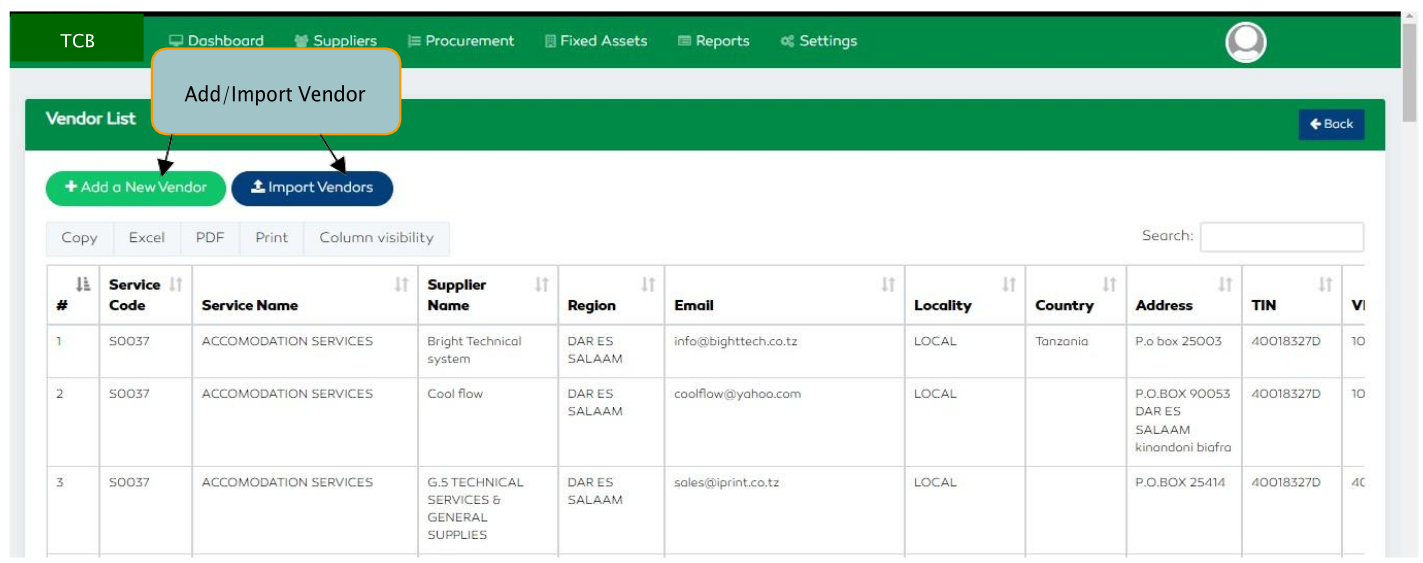The width and height of the screenshot is (1423, 563).
Task: Print the vendor list
Action: (x=271, y=238)
